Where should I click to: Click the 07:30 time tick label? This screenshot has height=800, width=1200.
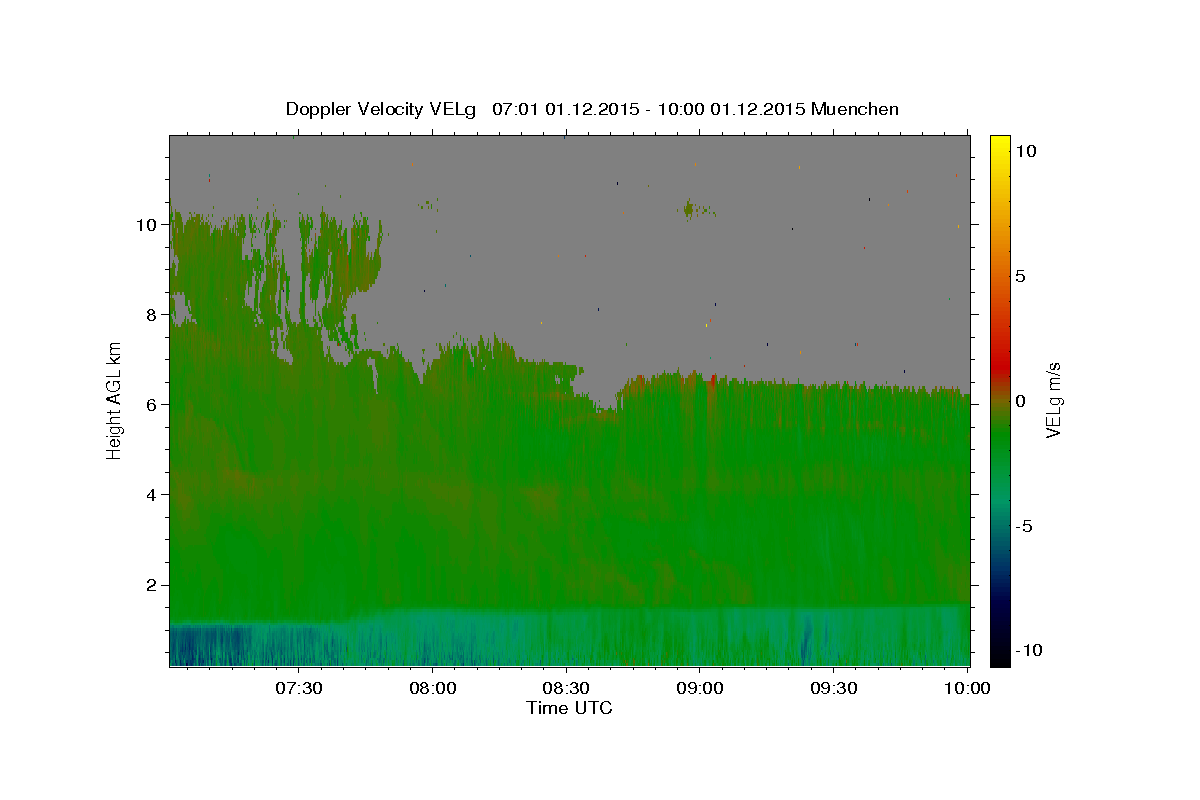pyautogui.click(x=298, y=688)
